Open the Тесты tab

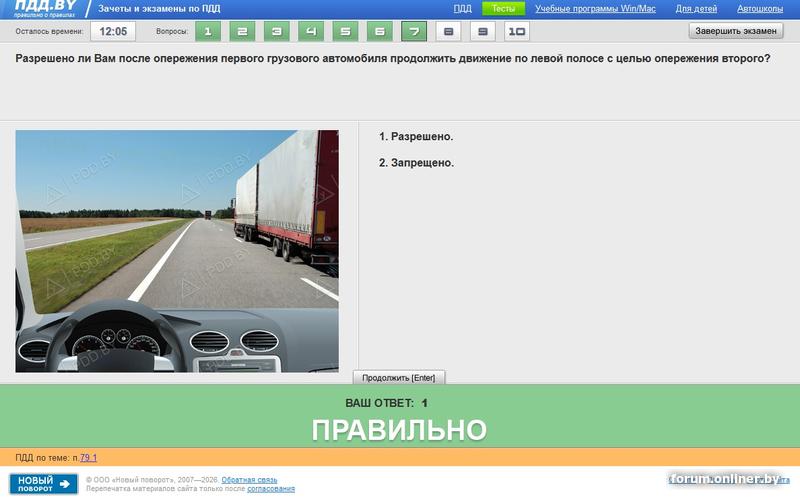[x=504, y=9]
